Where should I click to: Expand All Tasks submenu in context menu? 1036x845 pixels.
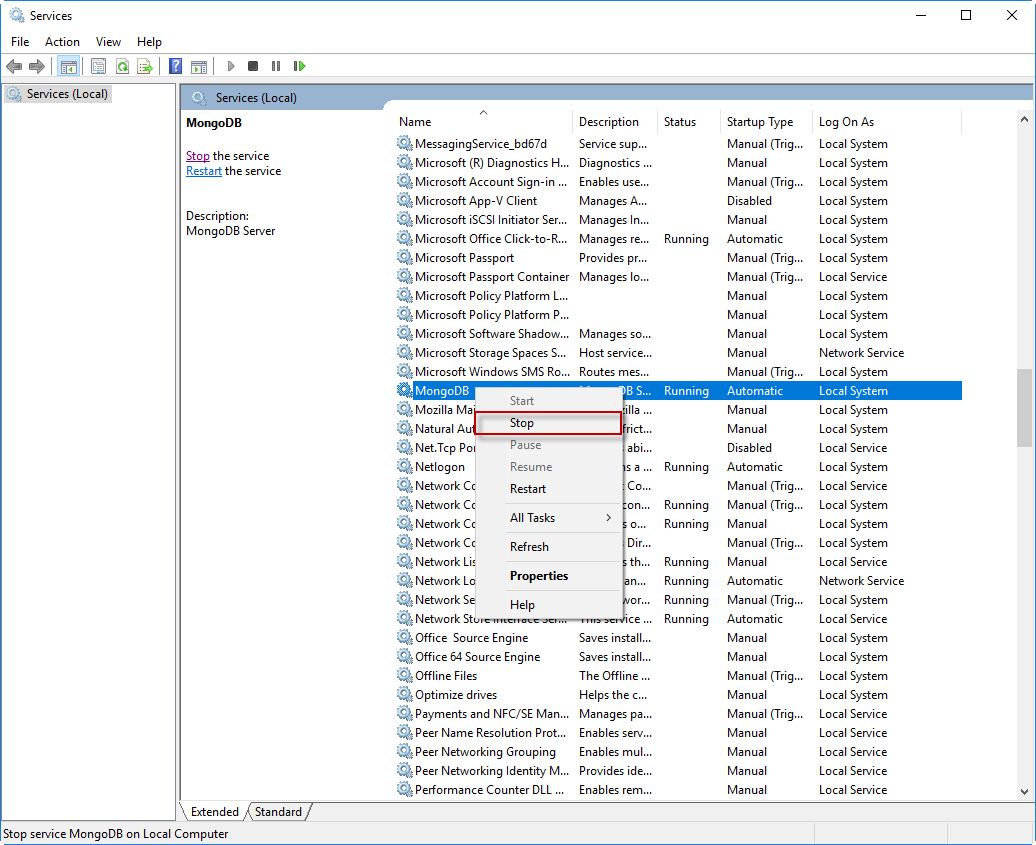click(548, 518)
